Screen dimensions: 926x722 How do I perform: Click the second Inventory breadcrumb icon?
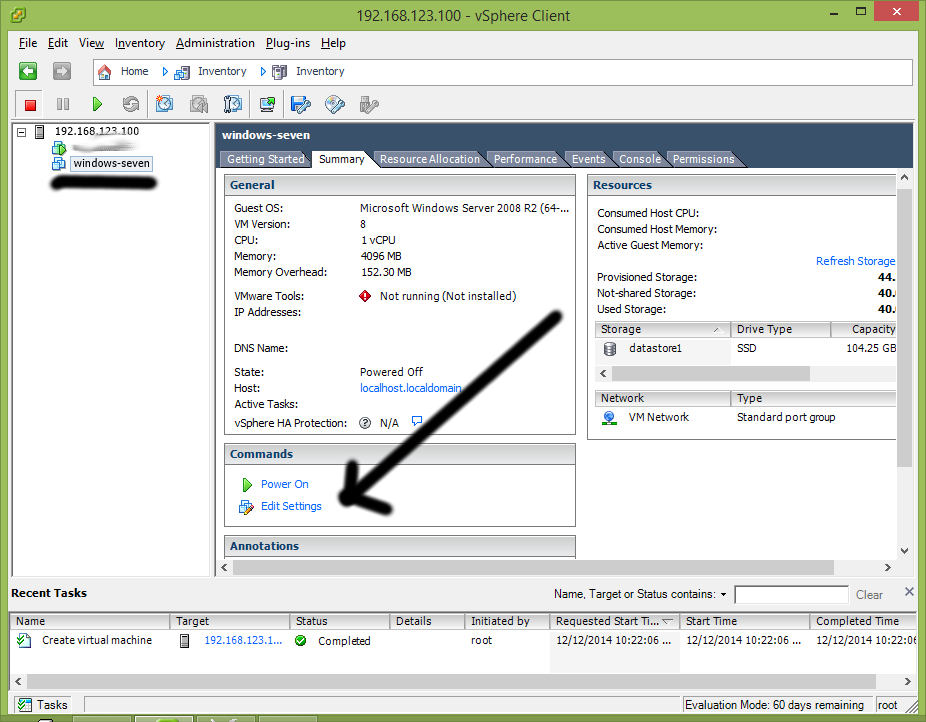click(x=279, y=72)
